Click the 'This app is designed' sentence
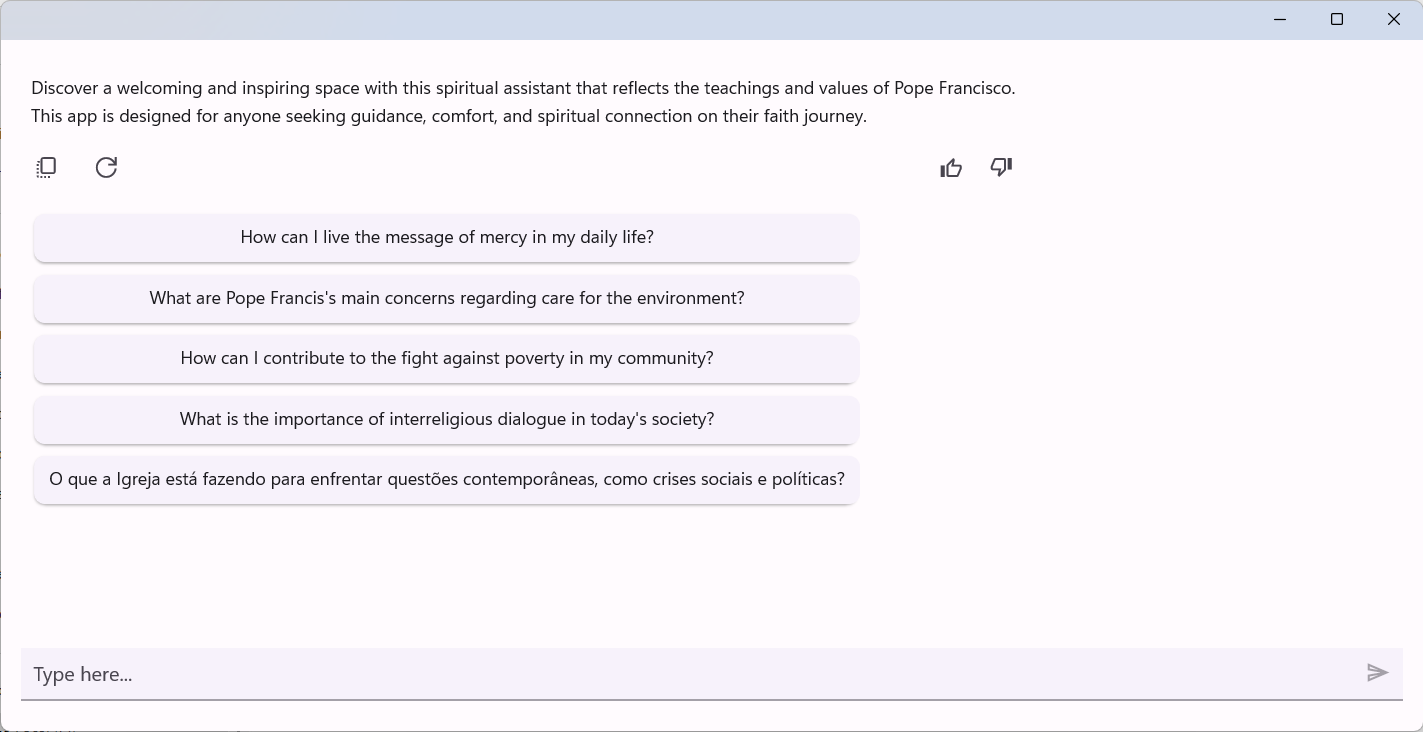This screenshot has height=732, width=1423. pos(110,116)
